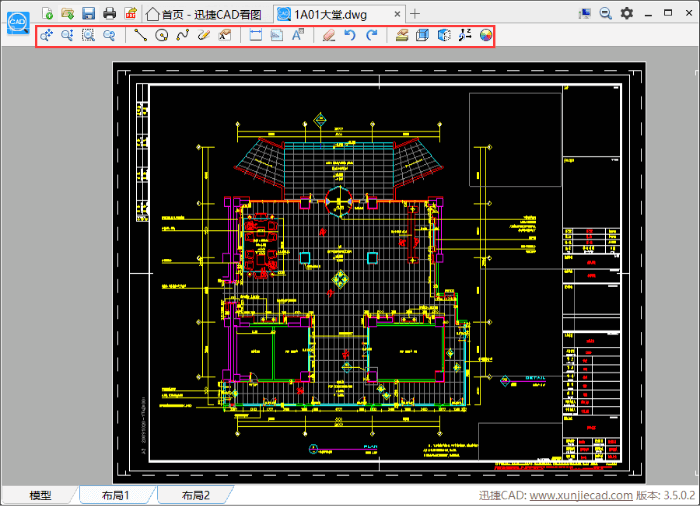Open the layers manager icon
Viewport: 700px width, 506px height.
402,36
